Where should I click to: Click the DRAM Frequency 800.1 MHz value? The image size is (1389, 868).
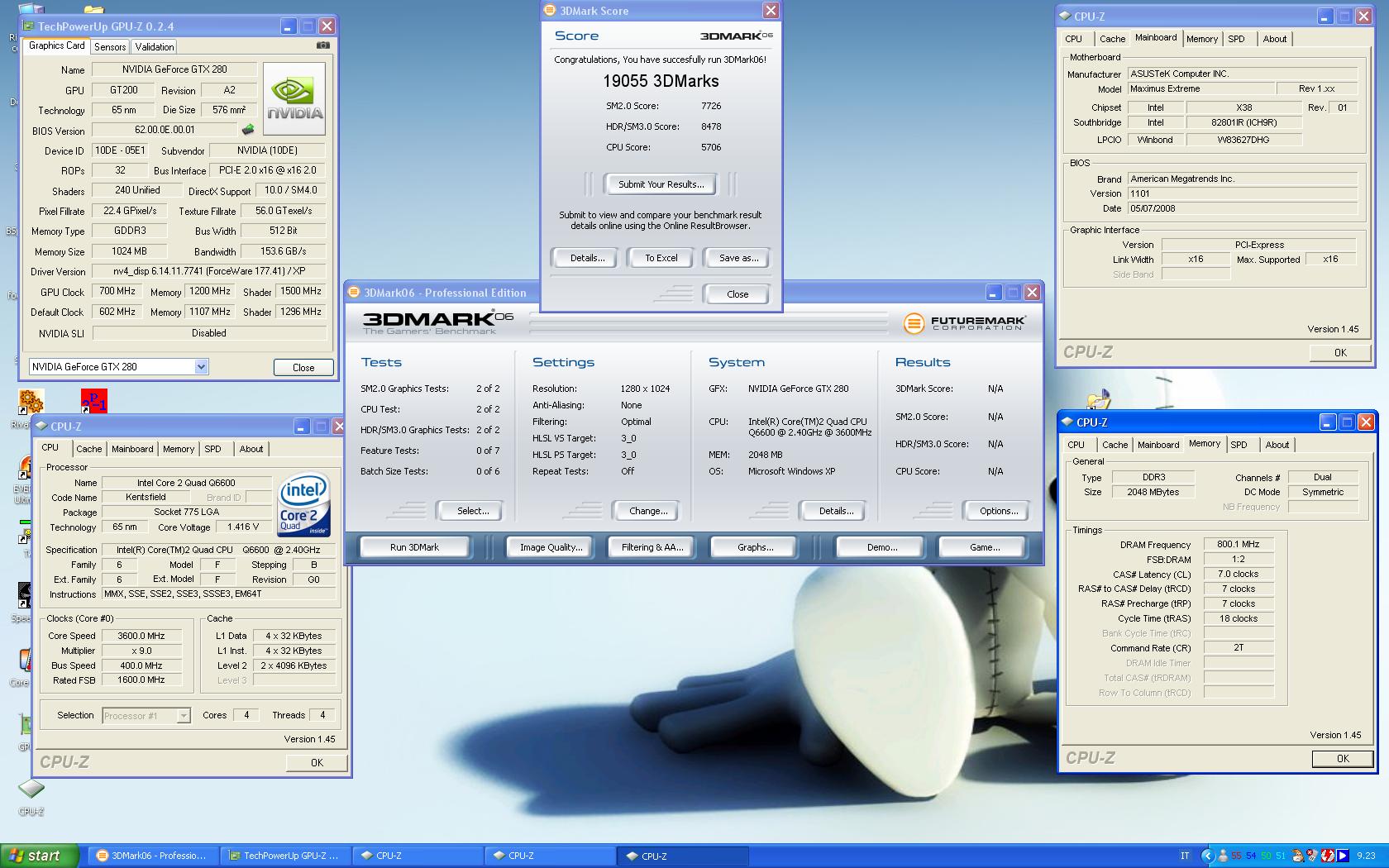[1238, 545]
